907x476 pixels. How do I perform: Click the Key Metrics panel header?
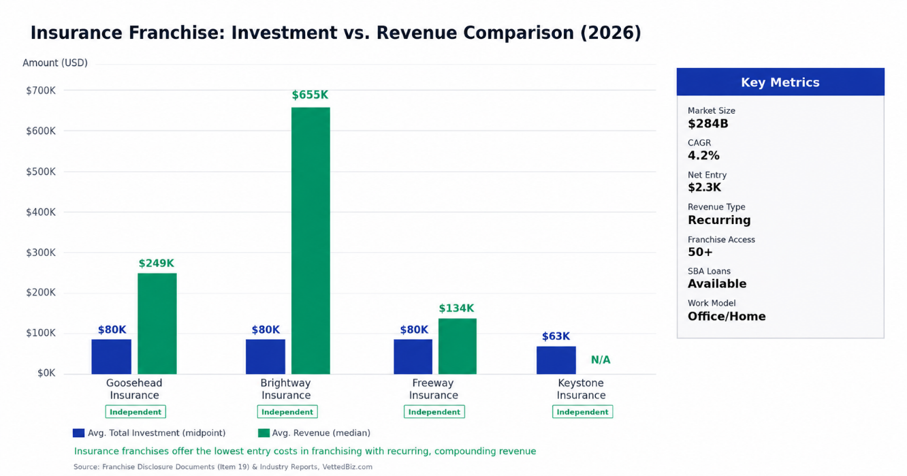[x=780, y=82]
